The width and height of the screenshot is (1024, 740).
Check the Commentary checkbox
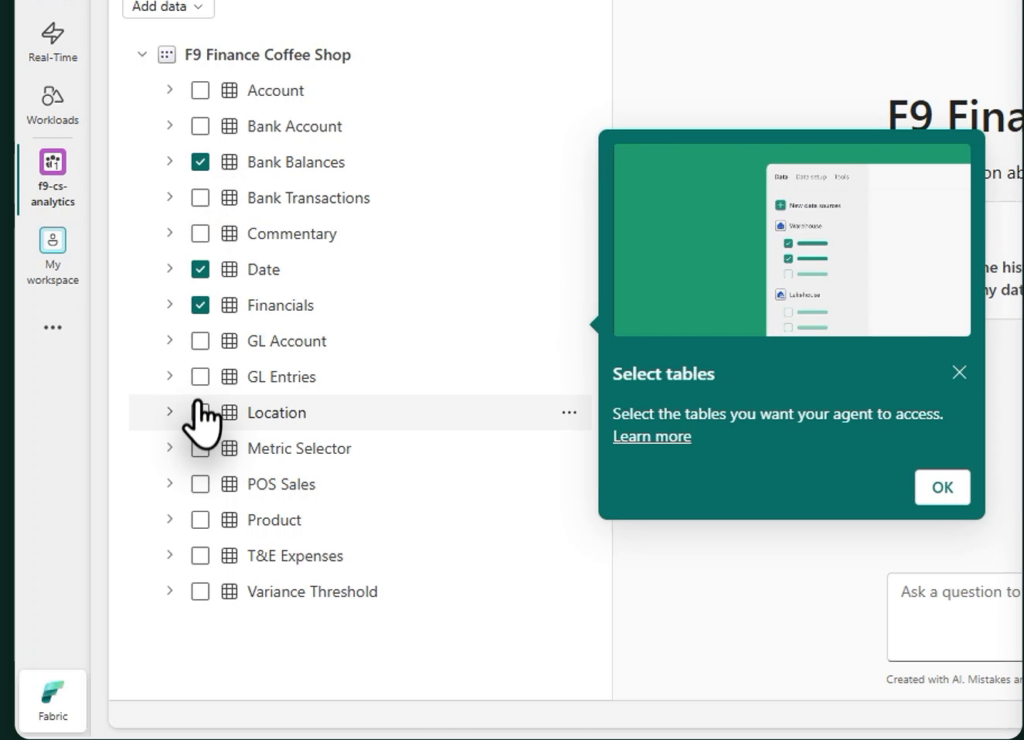(200, 234)
